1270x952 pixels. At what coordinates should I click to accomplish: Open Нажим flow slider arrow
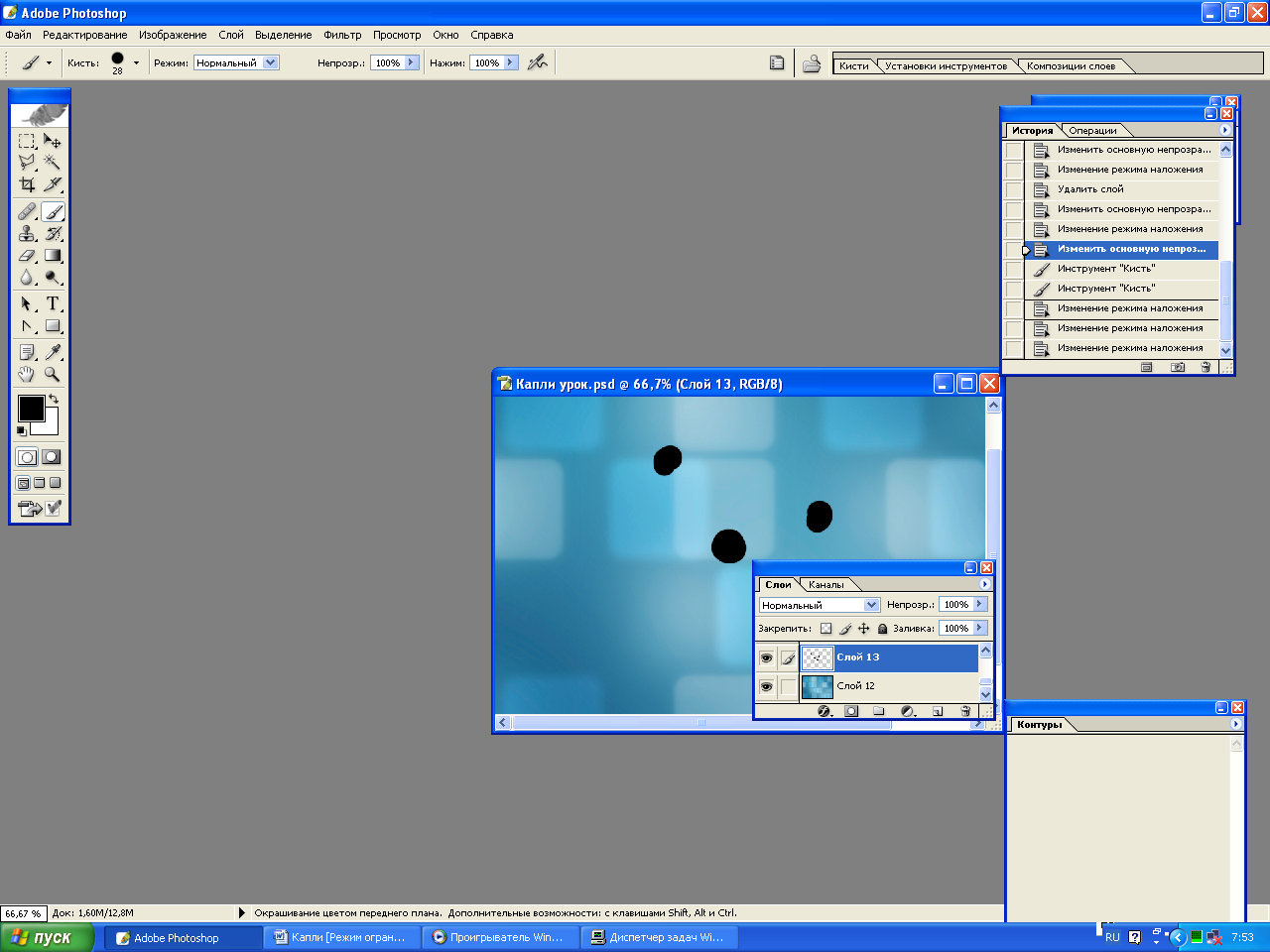pyautogui.click(x=510, y=62)
